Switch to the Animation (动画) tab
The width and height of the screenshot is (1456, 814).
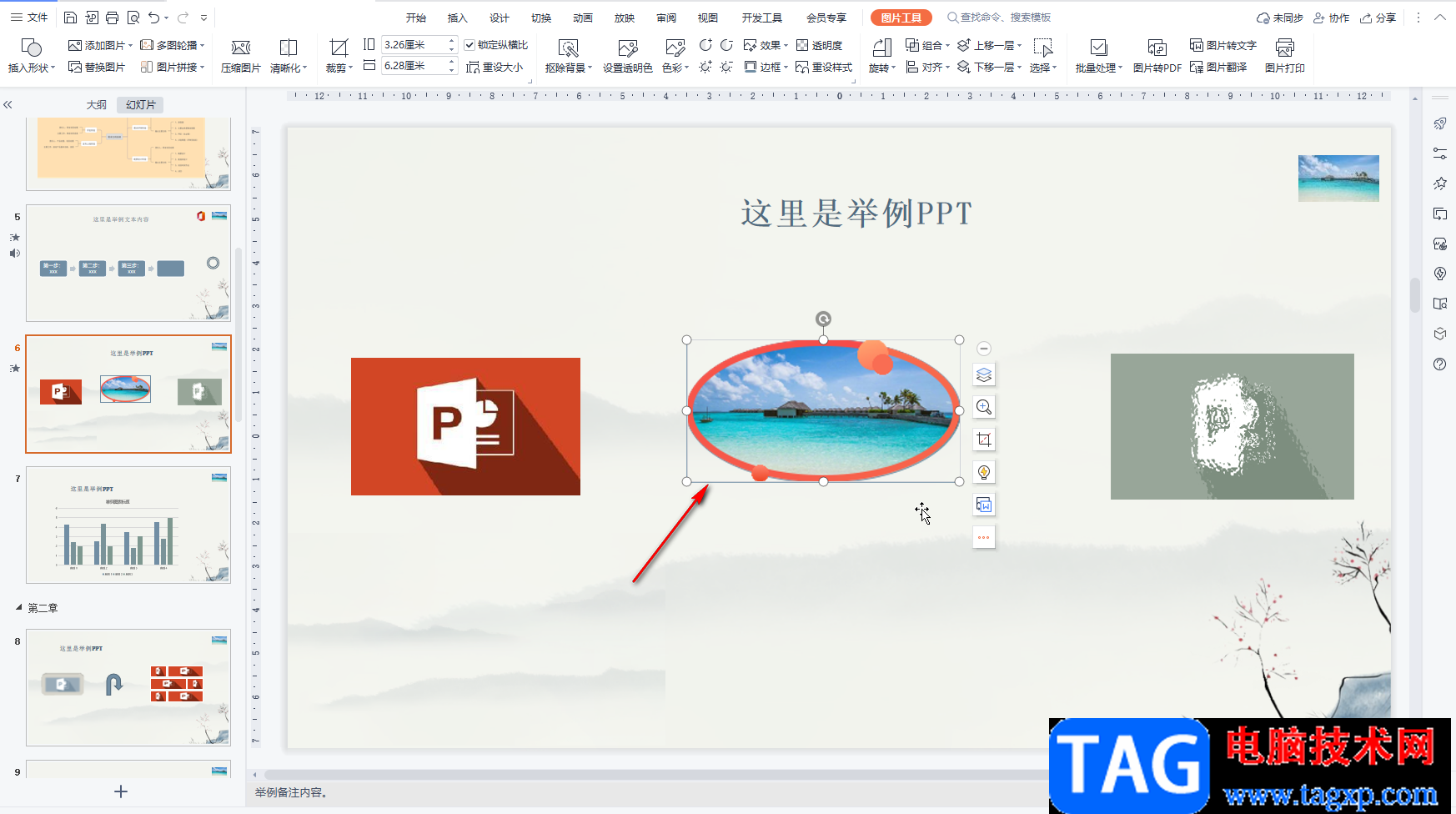coord(583,18)
